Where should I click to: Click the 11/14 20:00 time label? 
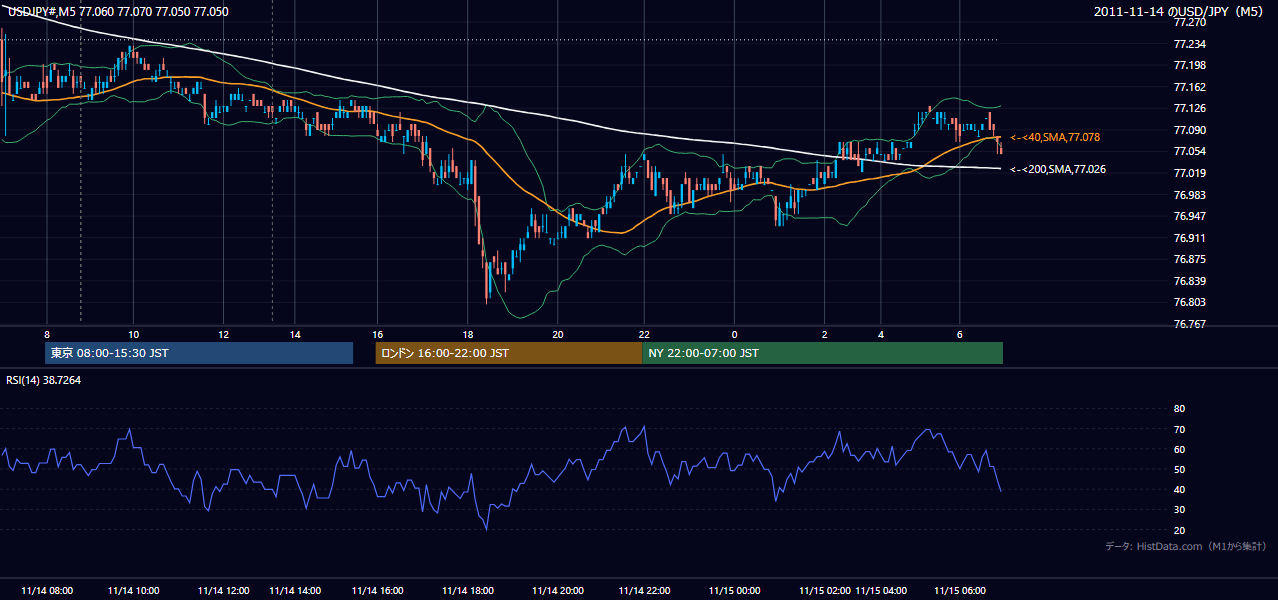point(558,590)
